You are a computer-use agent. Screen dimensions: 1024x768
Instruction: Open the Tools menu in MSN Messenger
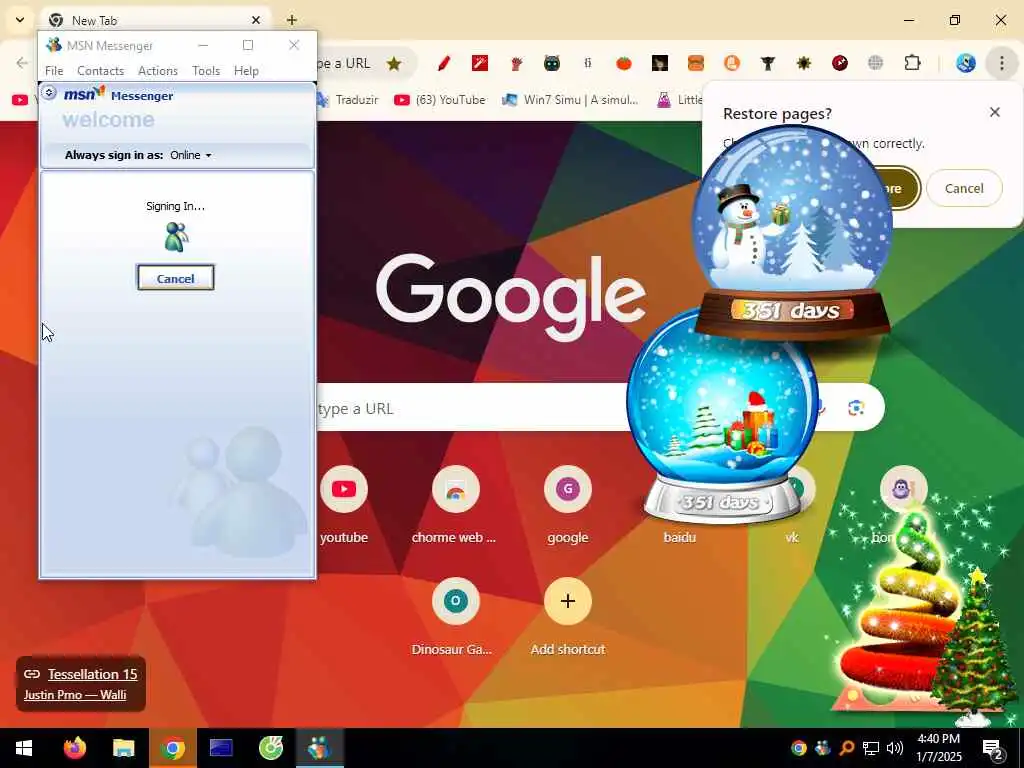[206, 71]
